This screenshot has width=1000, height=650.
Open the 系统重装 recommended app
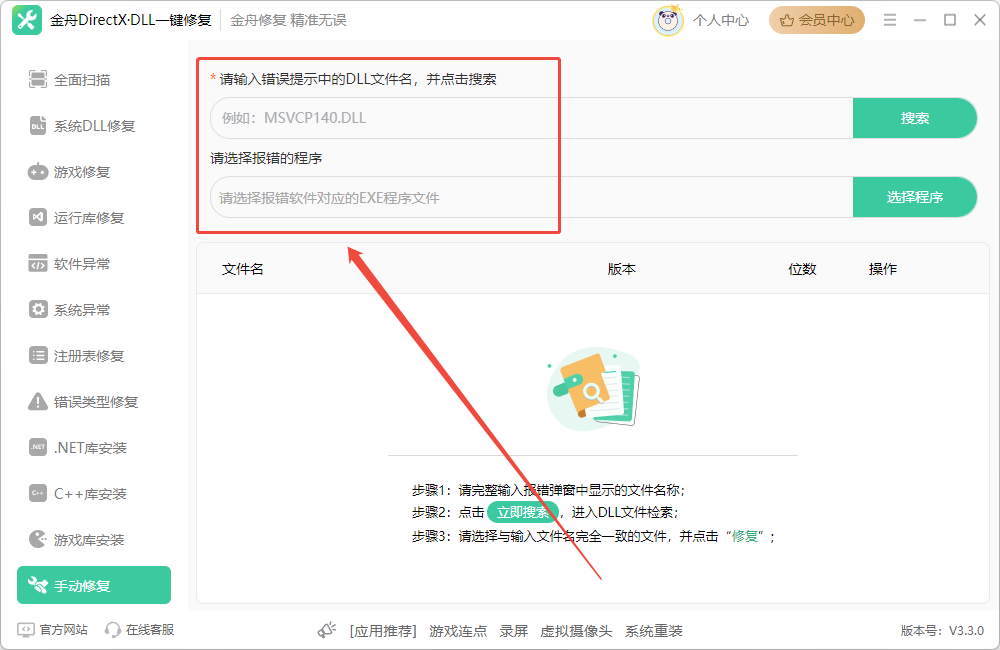(x=654, y=631)
